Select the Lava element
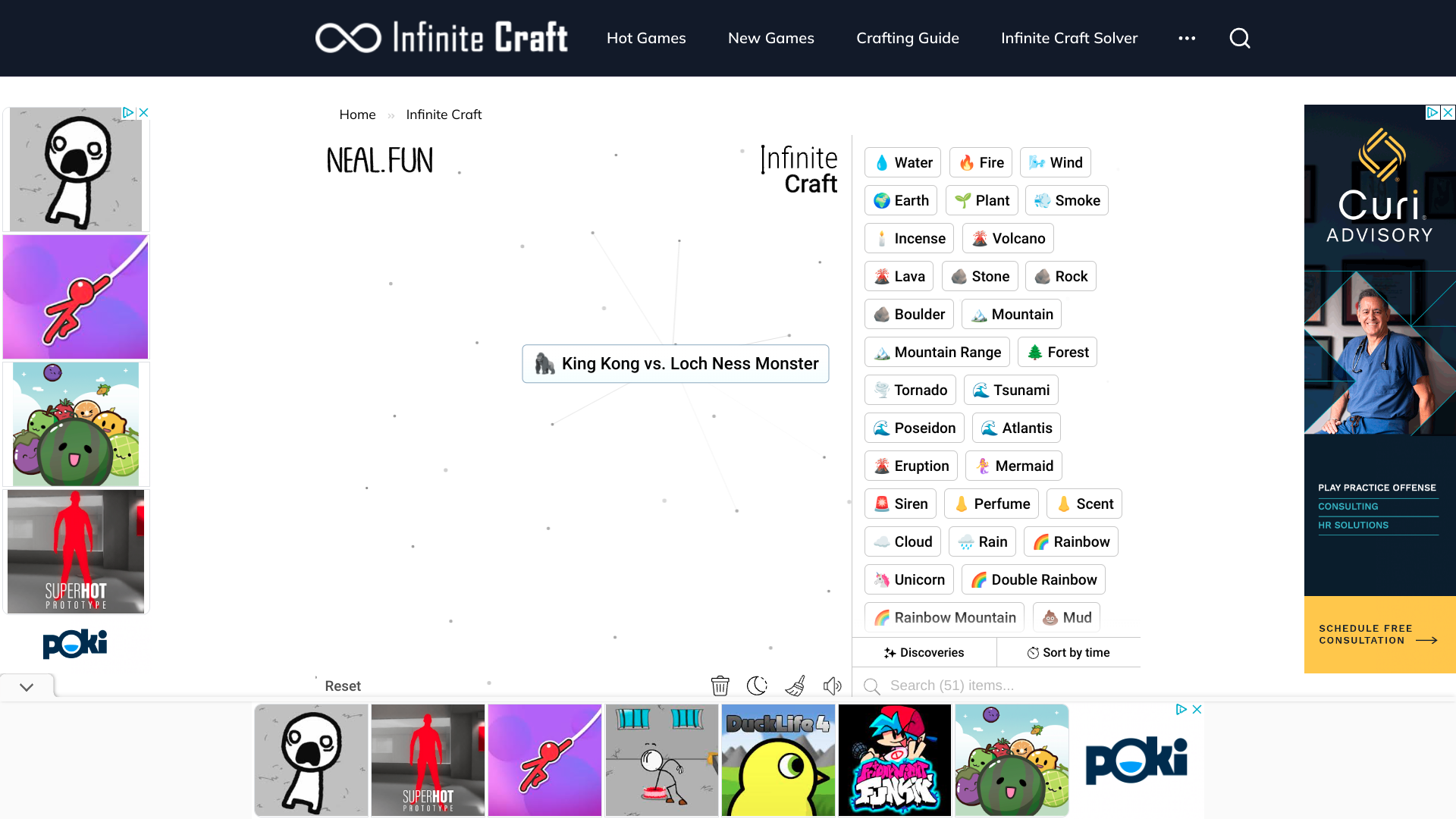This screenshot has width=1456, height=819. click(899, 276)
